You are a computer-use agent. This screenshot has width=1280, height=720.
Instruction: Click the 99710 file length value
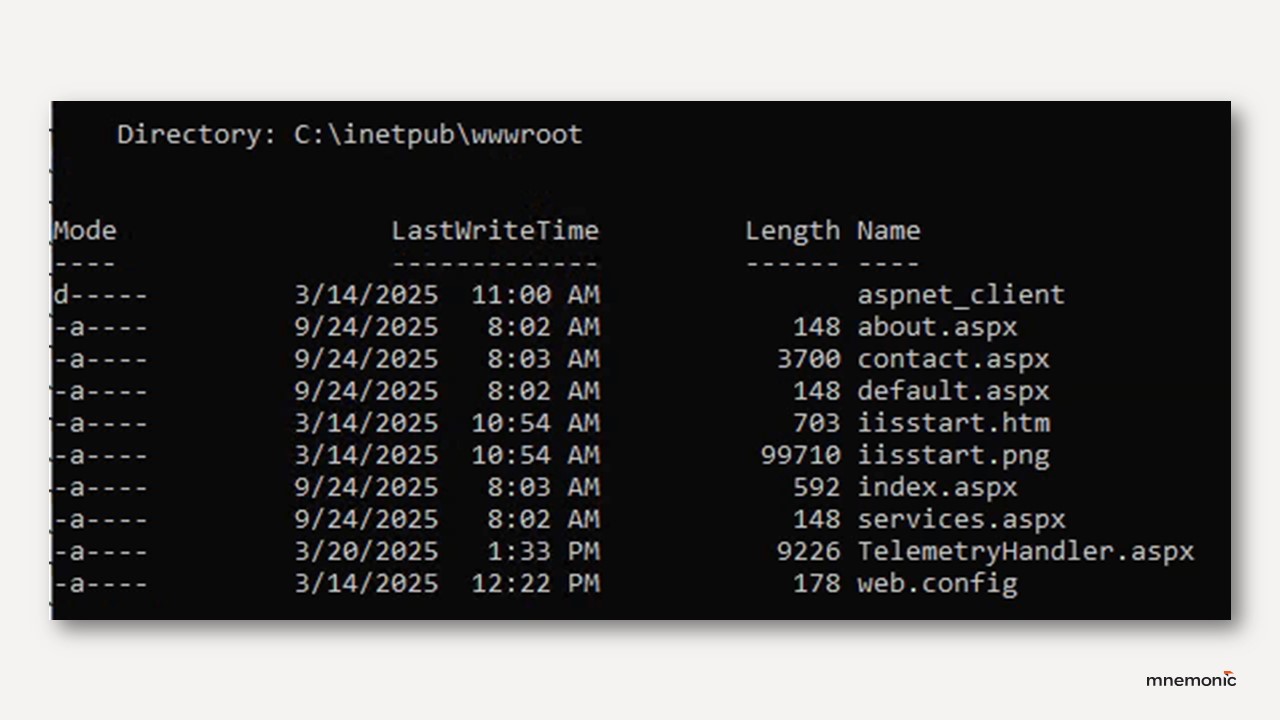coord(800,455)
